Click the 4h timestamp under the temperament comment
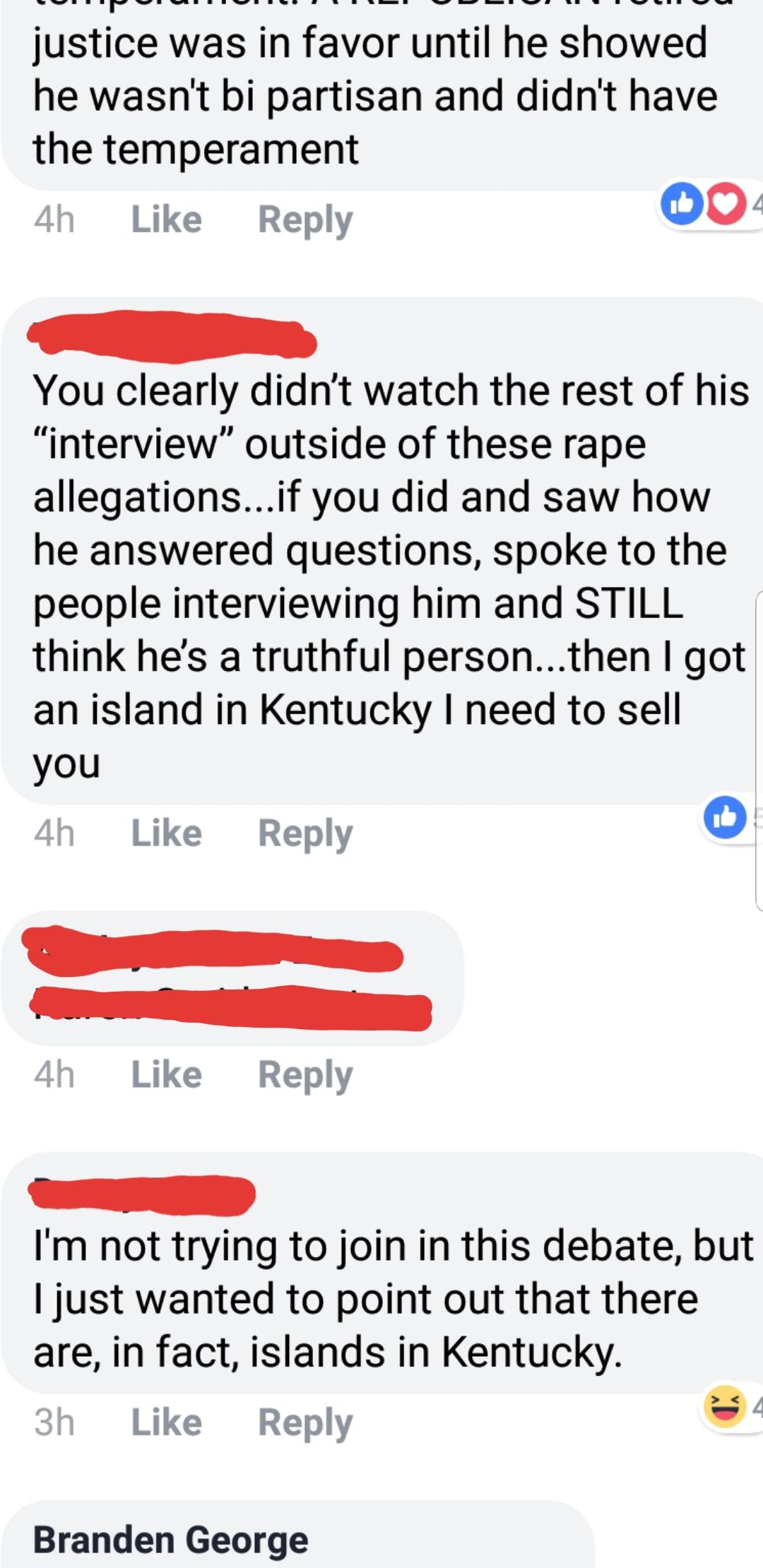763x1568 pixels. point(54,219)
